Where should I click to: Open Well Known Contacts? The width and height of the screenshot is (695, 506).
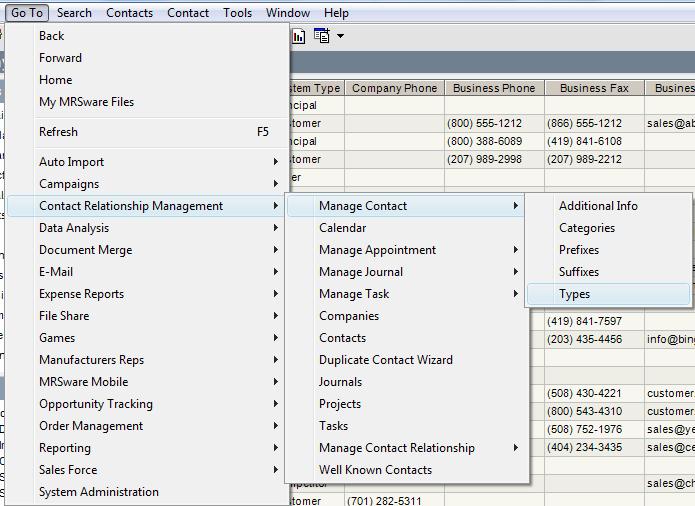(406, 470)
